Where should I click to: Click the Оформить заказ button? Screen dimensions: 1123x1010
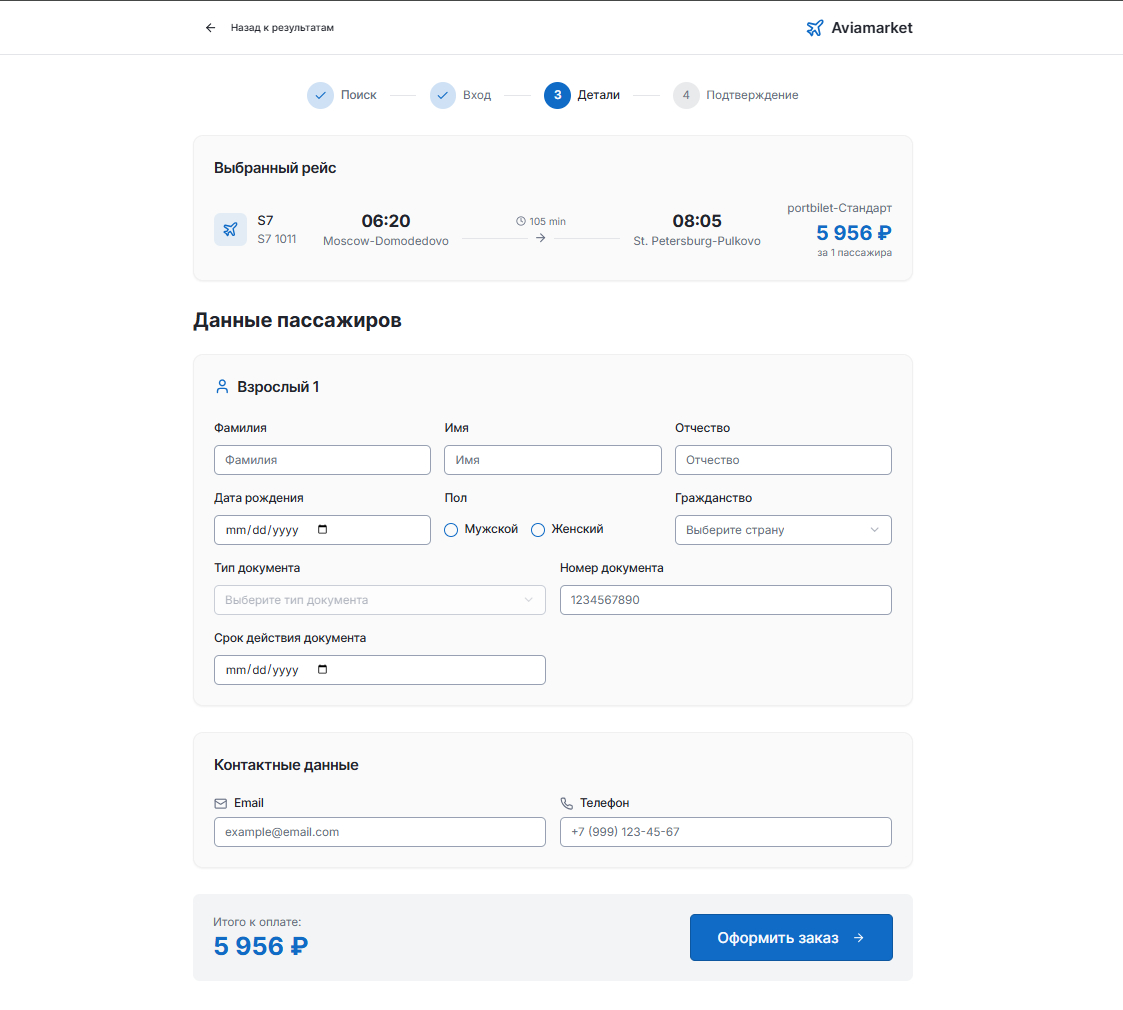791,937
